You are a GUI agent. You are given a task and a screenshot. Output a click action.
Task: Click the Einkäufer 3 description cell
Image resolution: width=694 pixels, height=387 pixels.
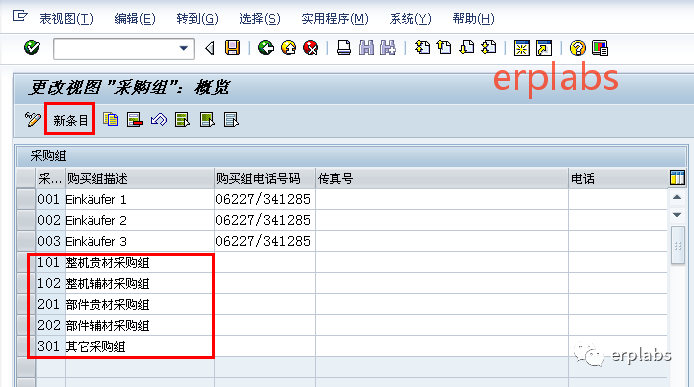[x=140, y=241]
